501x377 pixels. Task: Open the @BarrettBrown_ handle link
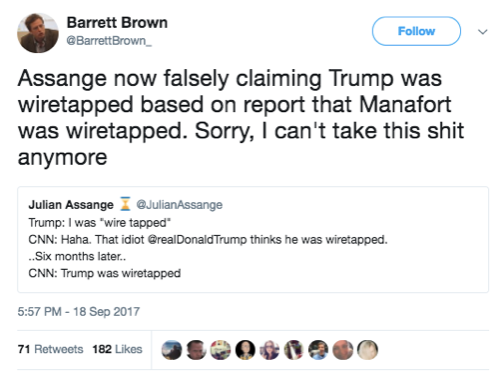pyautogui.click(x=109, y=41)
